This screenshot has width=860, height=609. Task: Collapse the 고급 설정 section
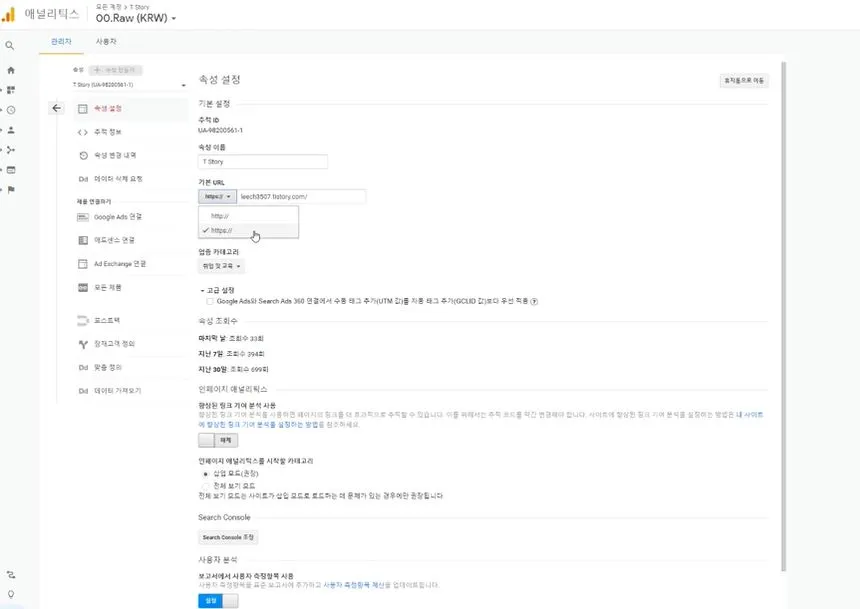click(x=218, y=290)
